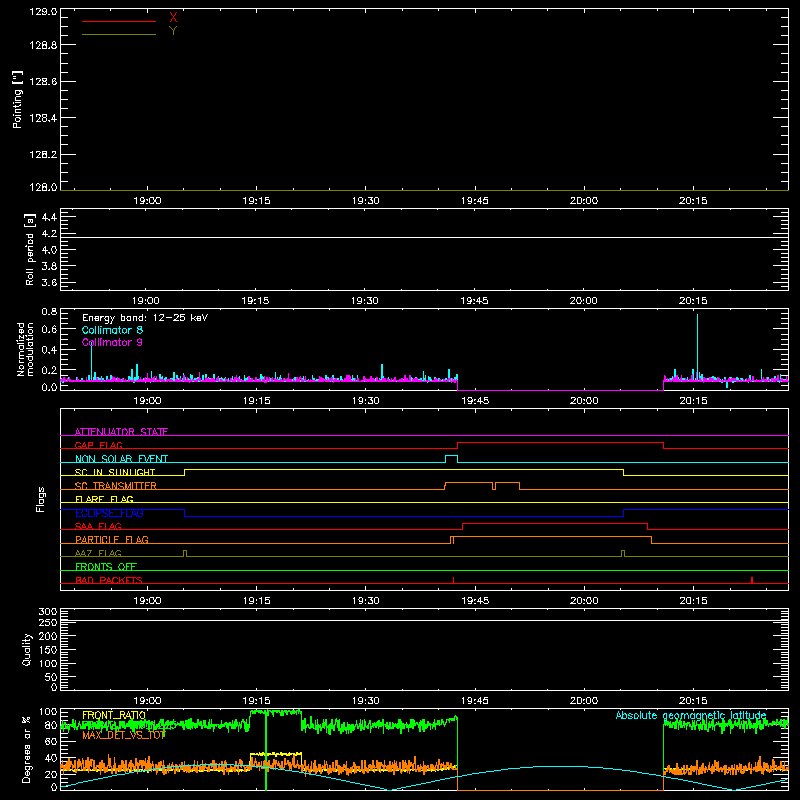Select the Pointing axis title
The width and height of the screenshot is (800, 800).
18,99
